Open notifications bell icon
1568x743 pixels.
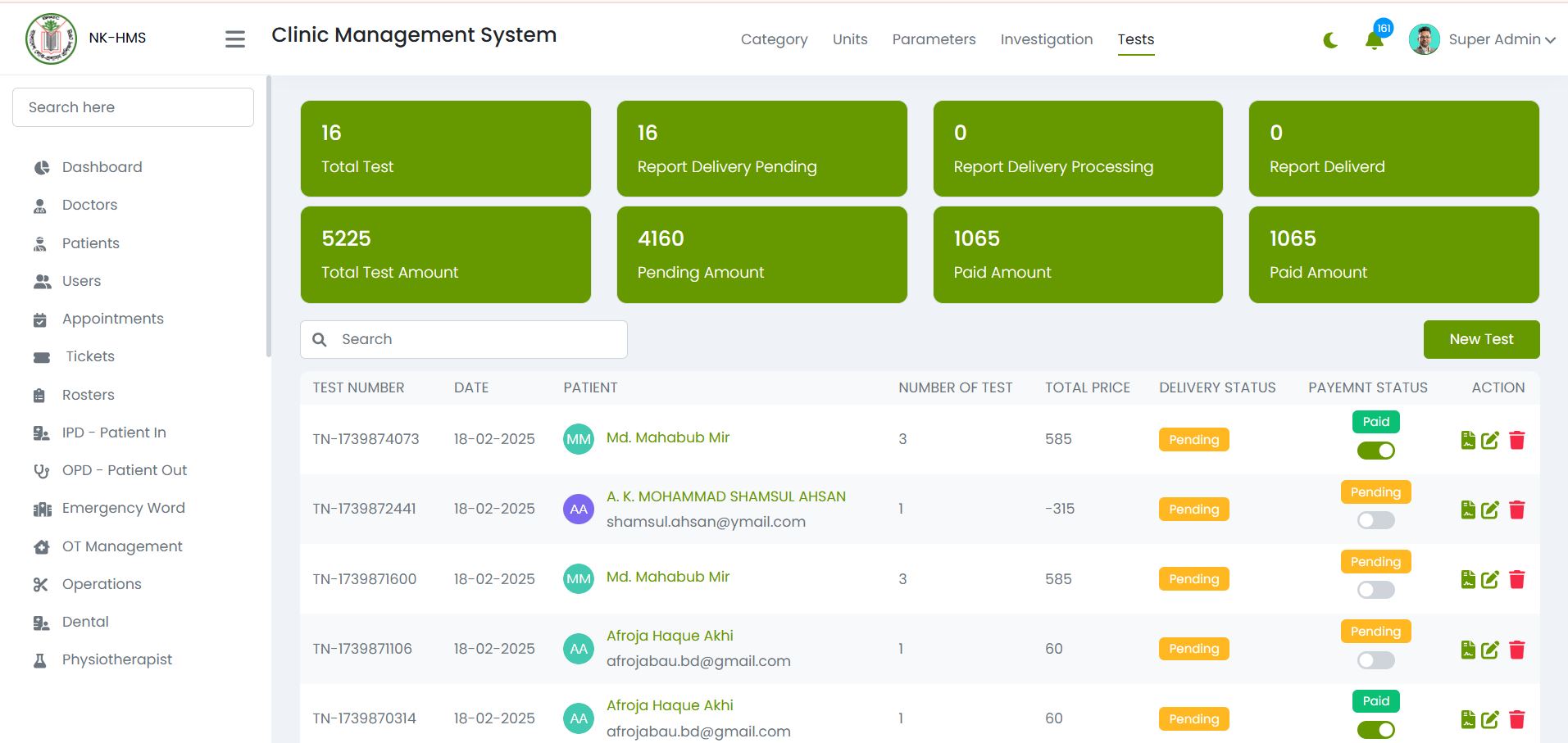1375,40
